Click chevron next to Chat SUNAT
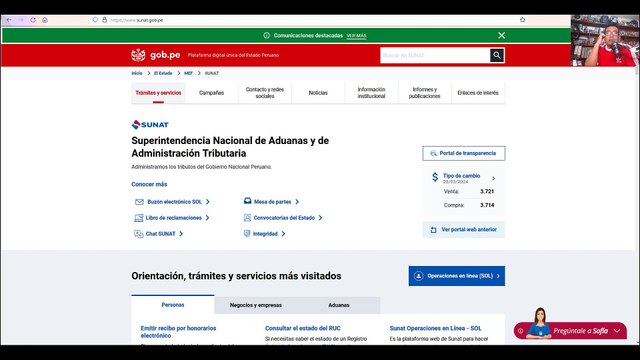This screenshot has width=640, height=360. [181, 233]
